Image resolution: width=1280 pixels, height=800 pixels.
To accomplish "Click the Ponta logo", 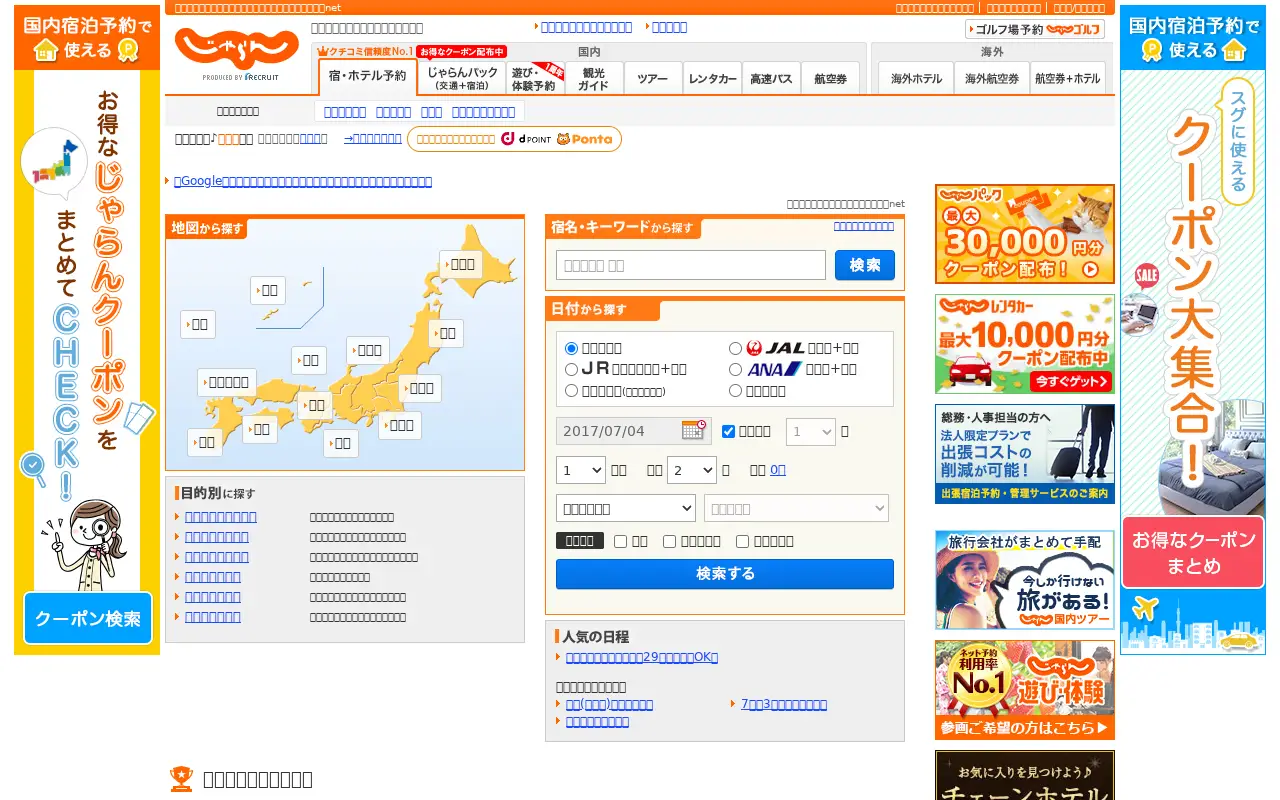I will click(x=585, y=139).
